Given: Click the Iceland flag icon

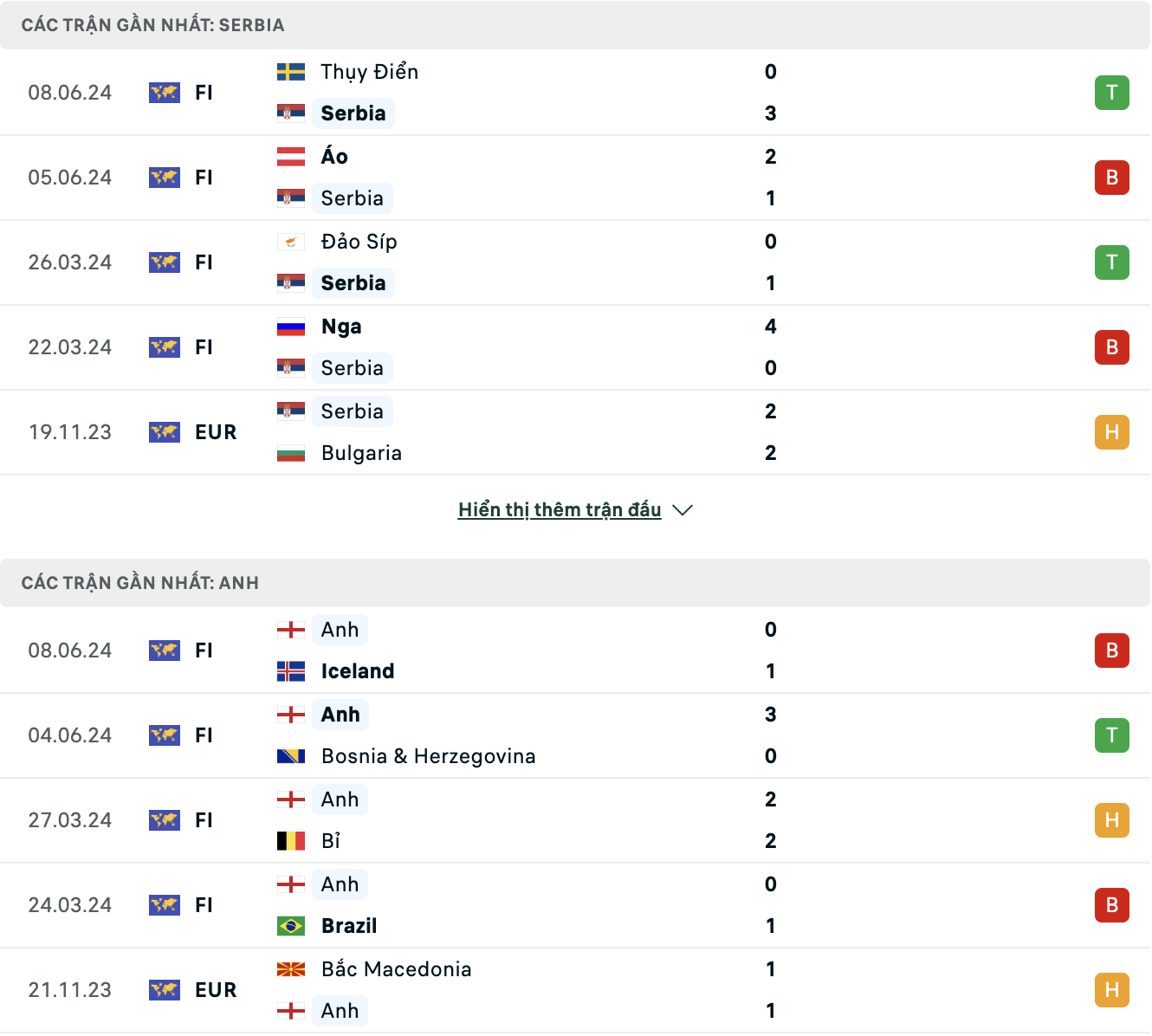Looking at the screenshot, I should (291, 671).
